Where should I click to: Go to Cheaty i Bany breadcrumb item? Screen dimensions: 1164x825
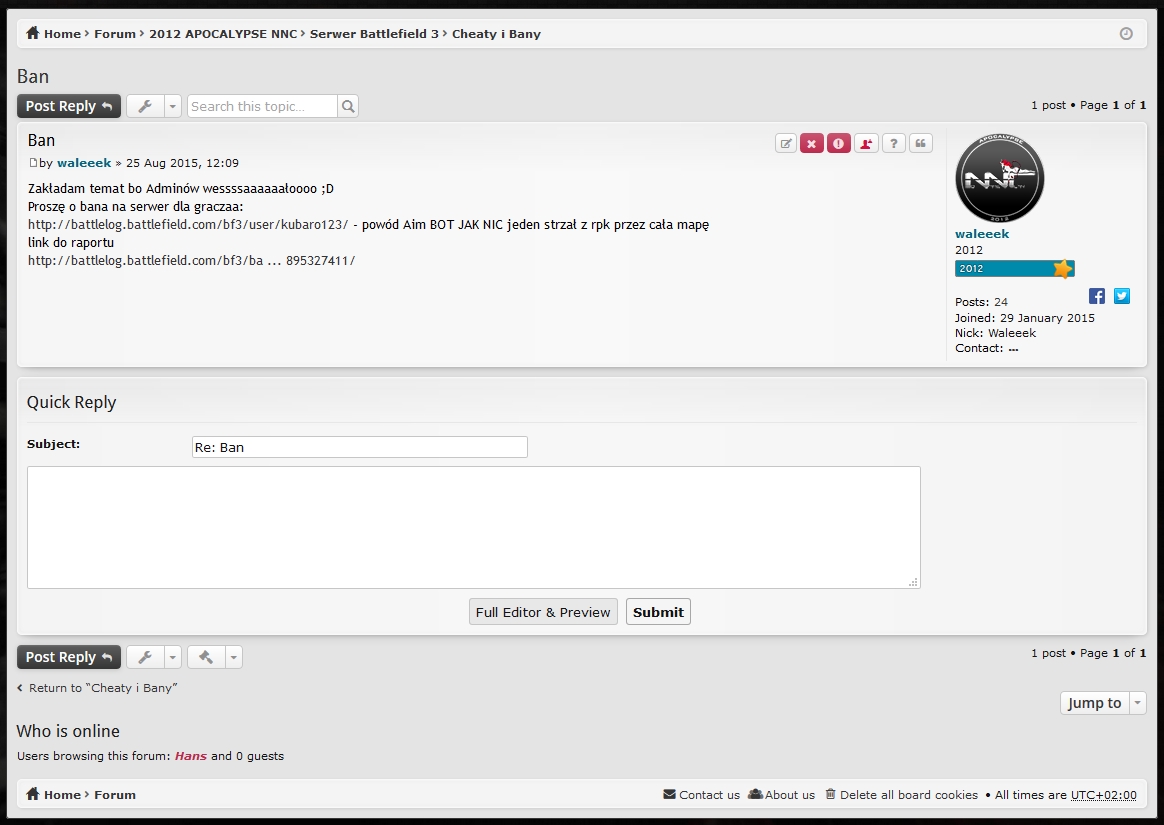pos(496,34)
